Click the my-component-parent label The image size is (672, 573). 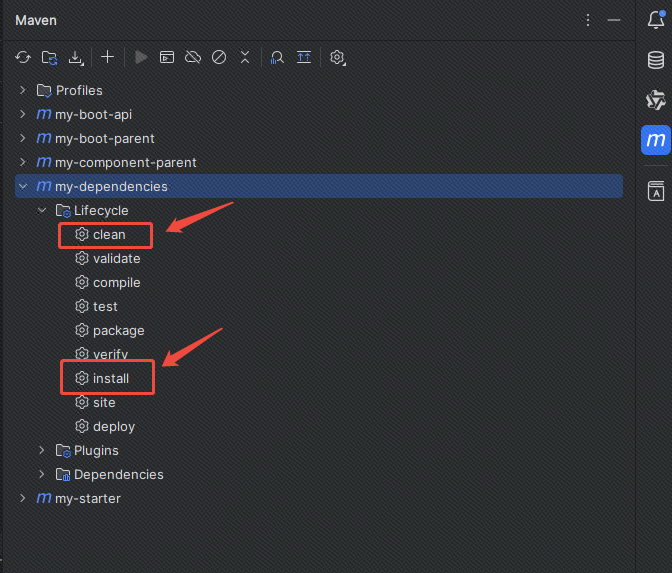click(x=126, y=162)
